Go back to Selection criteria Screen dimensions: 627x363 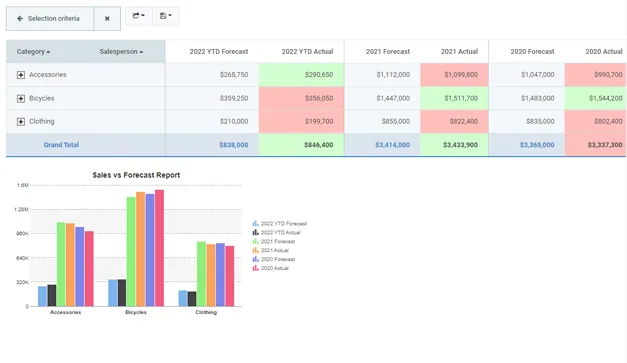click(50, 18)
